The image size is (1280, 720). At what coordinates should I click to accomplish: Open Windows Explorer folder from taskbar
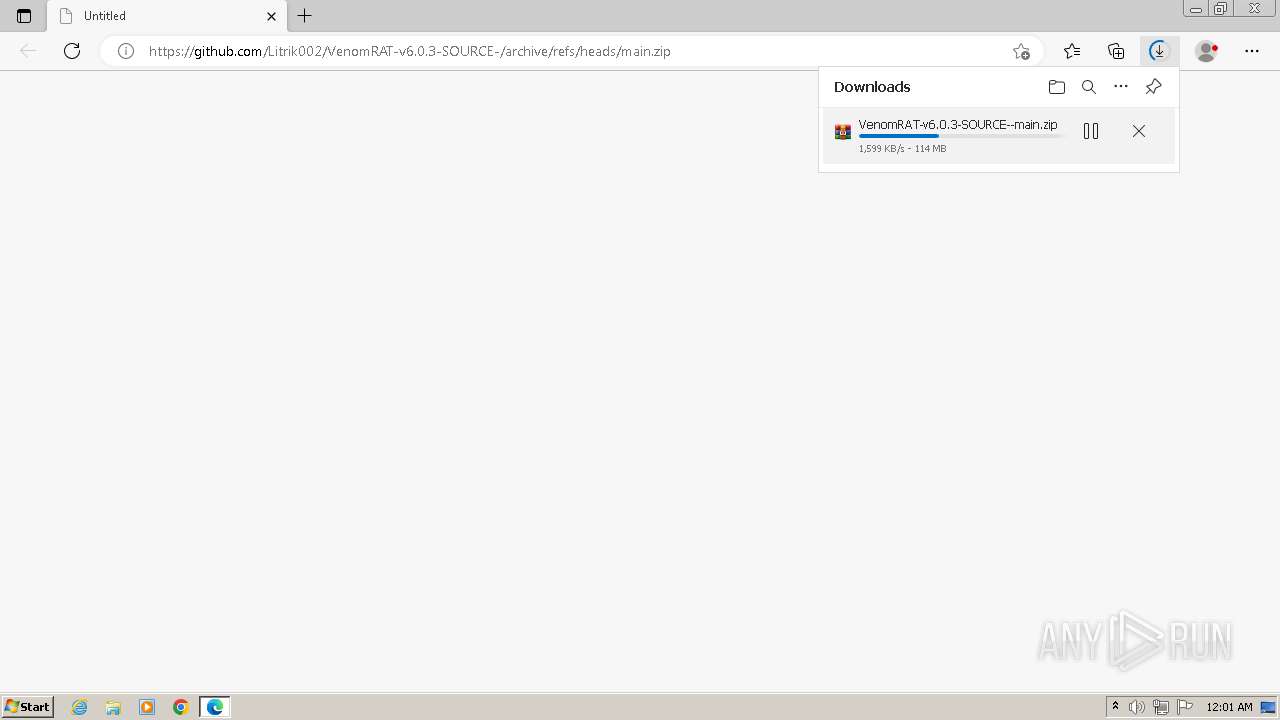[x=113, y=707]
